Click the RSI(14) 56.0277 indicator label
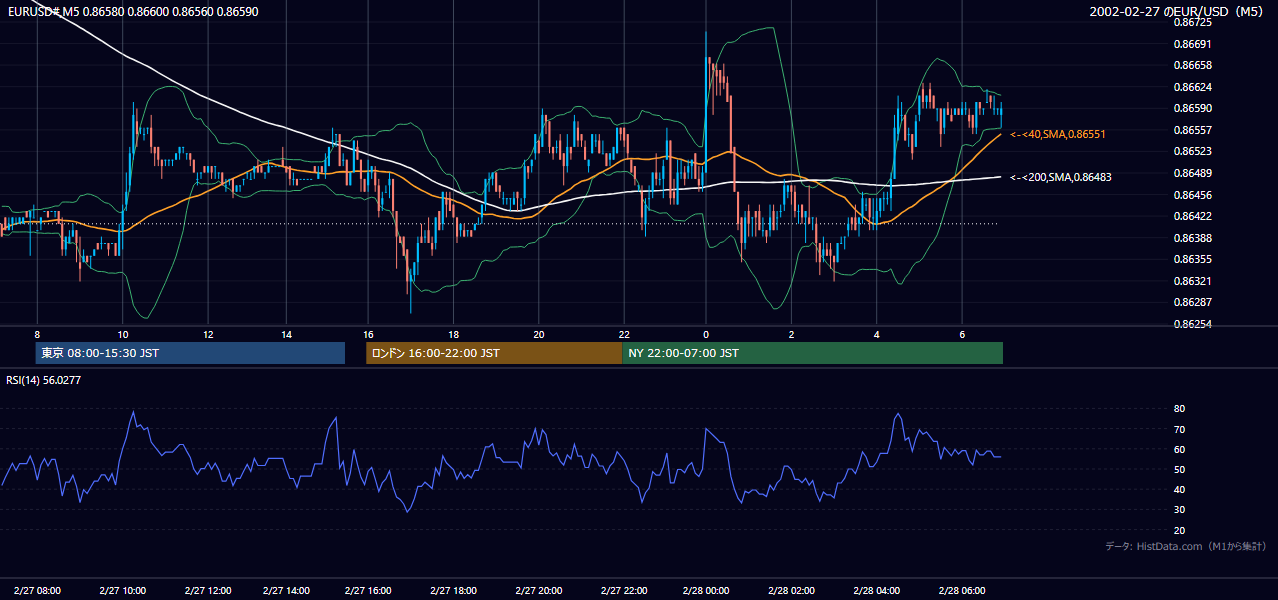The image size is (1278, 600). (44, 380)
